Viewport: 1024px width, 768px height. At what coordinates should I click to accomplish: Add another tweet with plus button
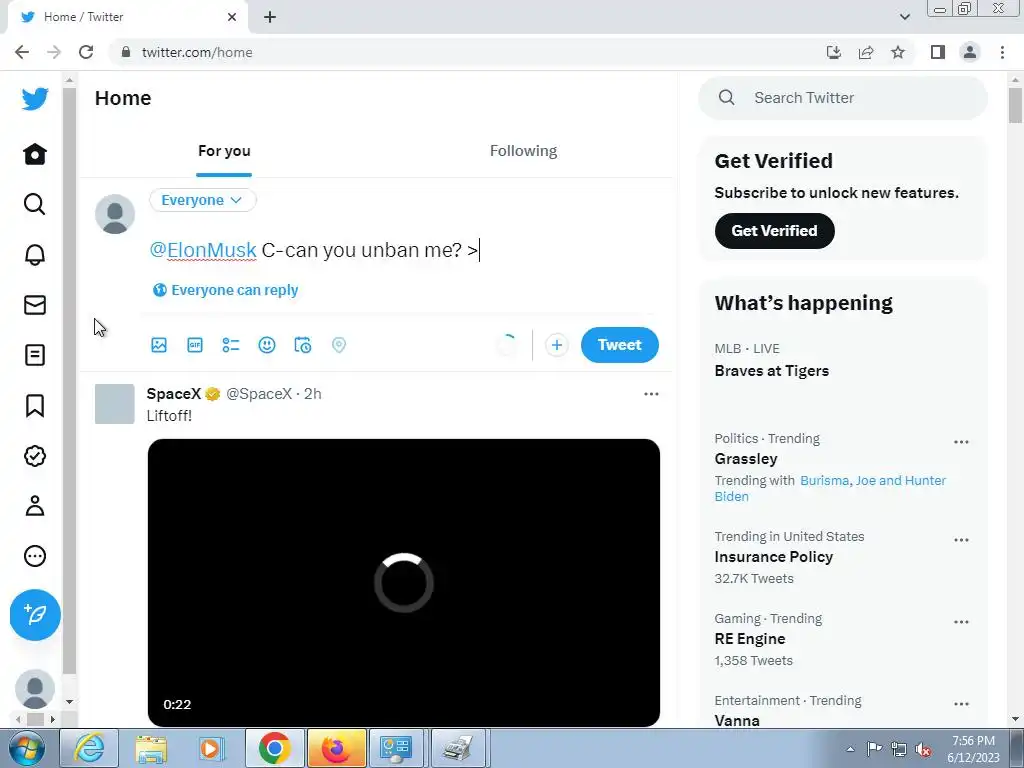556,345
